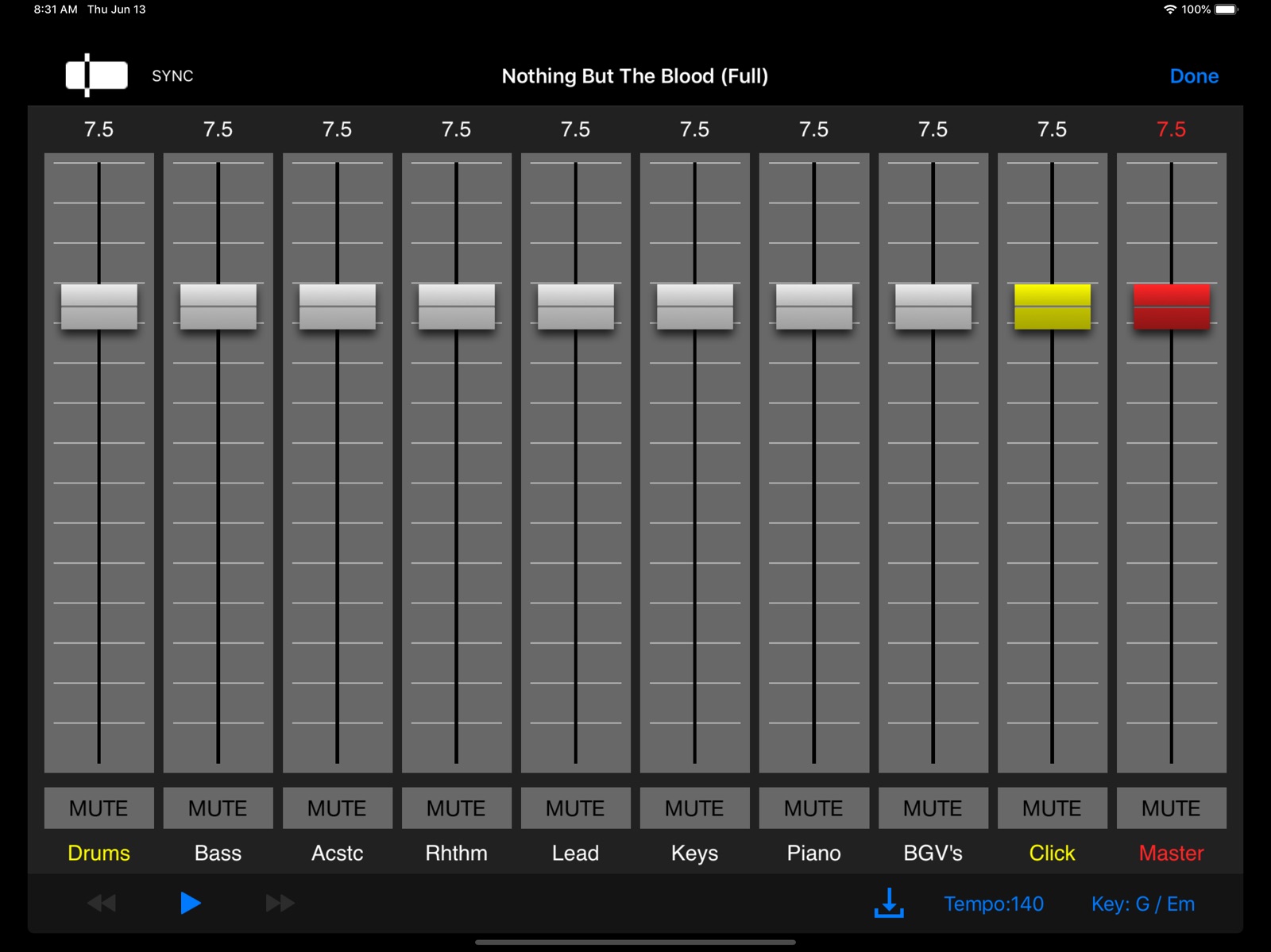Tap Done to close the mixer
This screenshot has width=1271, height=952.
point(1194,76)
